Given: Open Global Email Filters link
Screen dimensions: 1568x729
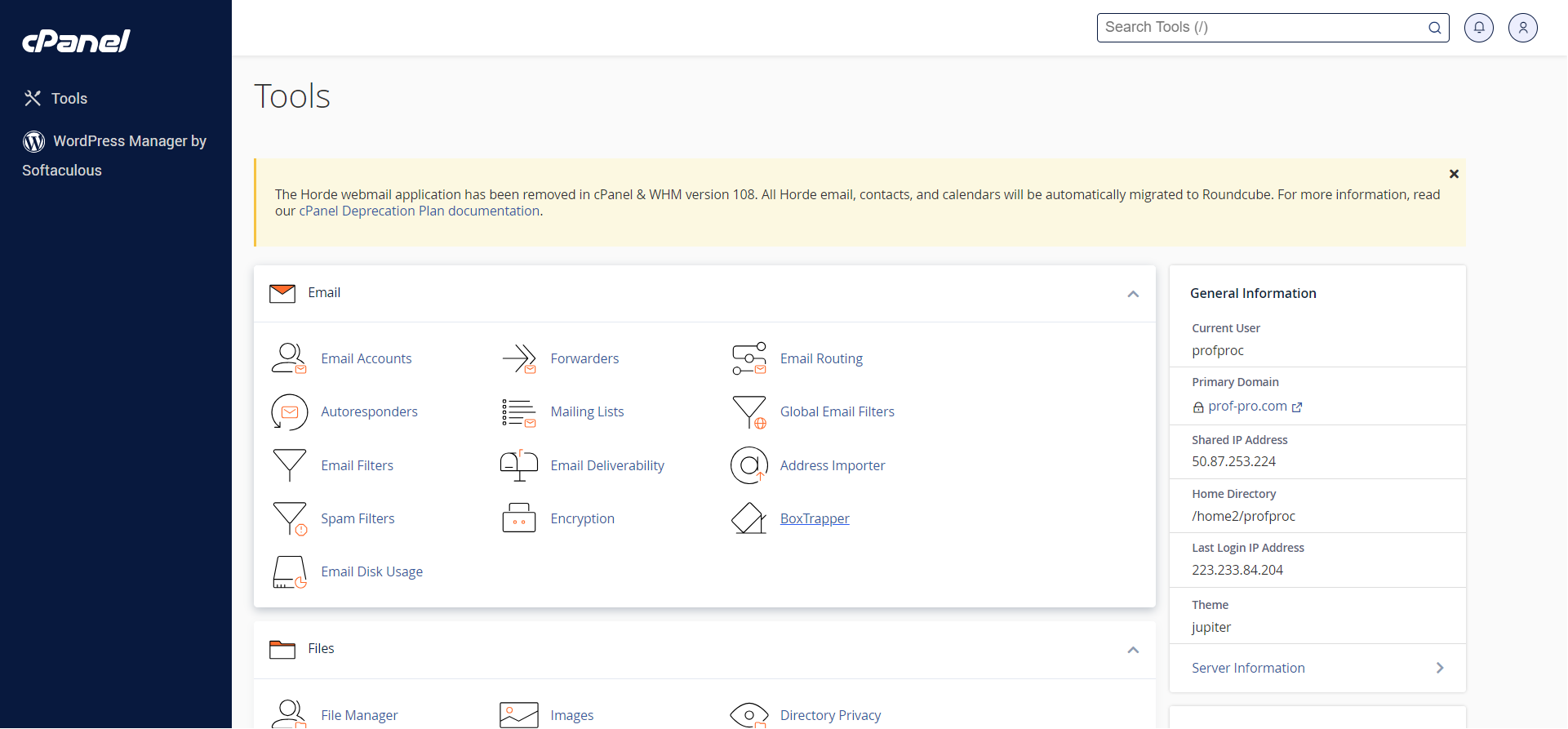Looking at the screenshot, I should tap(837, 412).
